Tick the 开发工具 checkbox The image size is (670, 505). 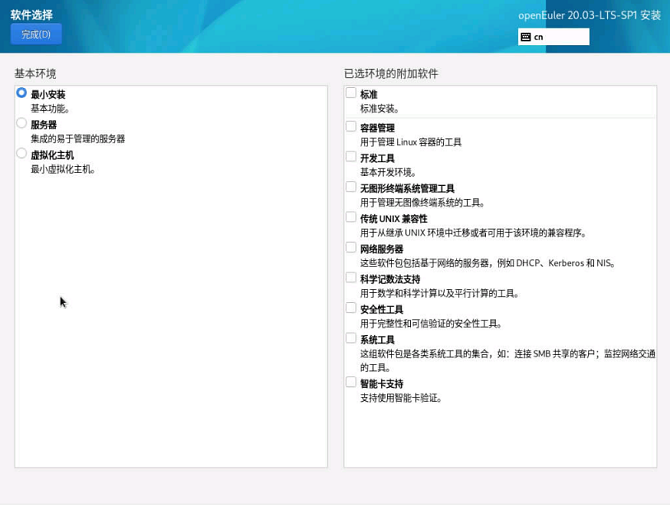point(351,157)
